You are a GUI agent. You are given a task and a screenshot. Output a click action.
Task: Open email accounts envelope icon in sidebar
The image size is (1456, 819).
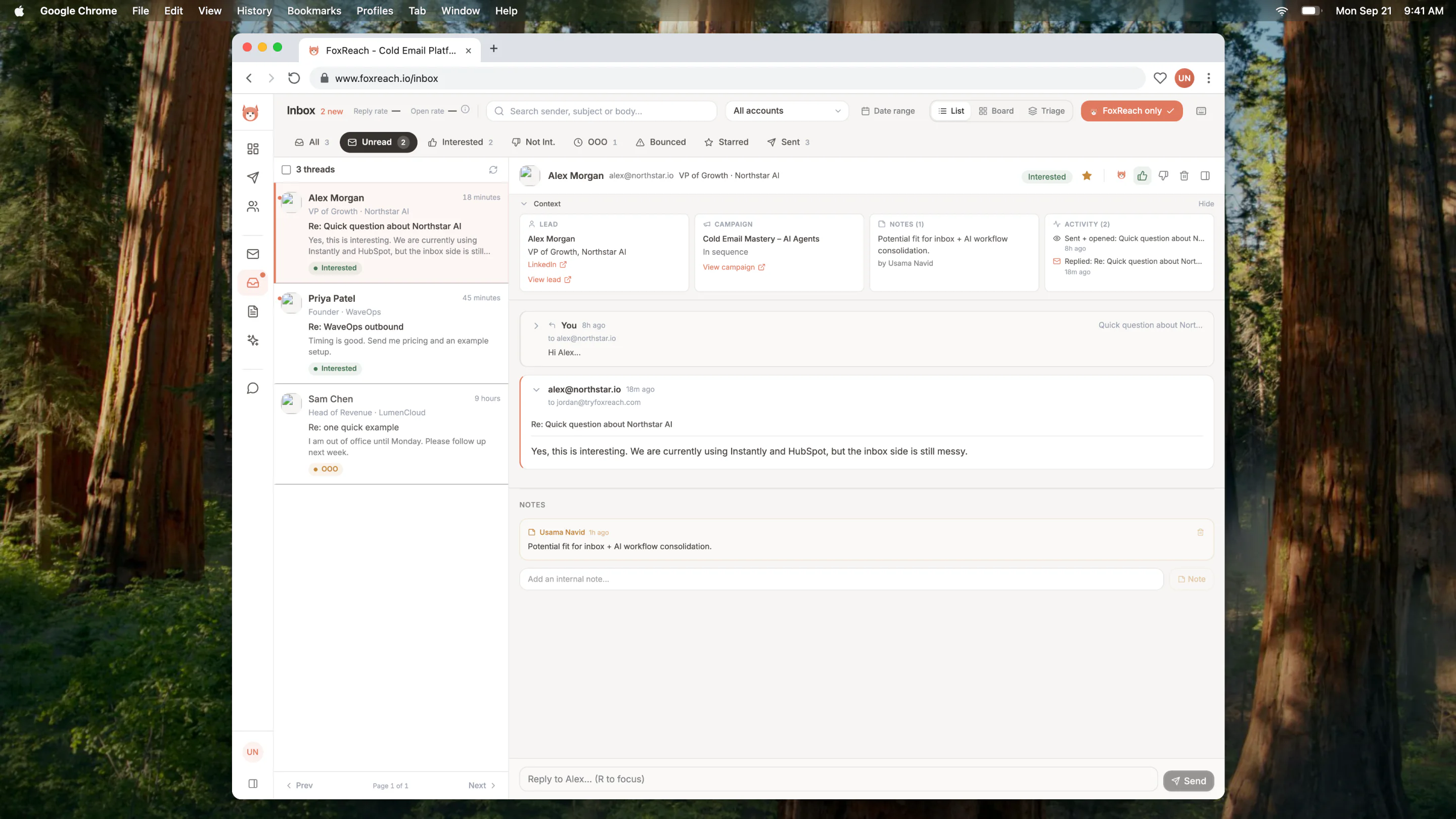point(253,254)
